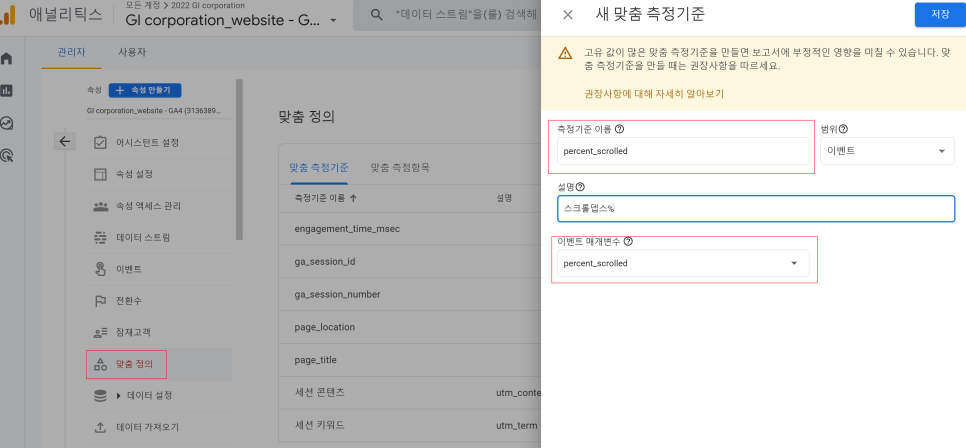Click the 저장 button
Viewport: 966px width, 448px height.
tap(940, 15)
